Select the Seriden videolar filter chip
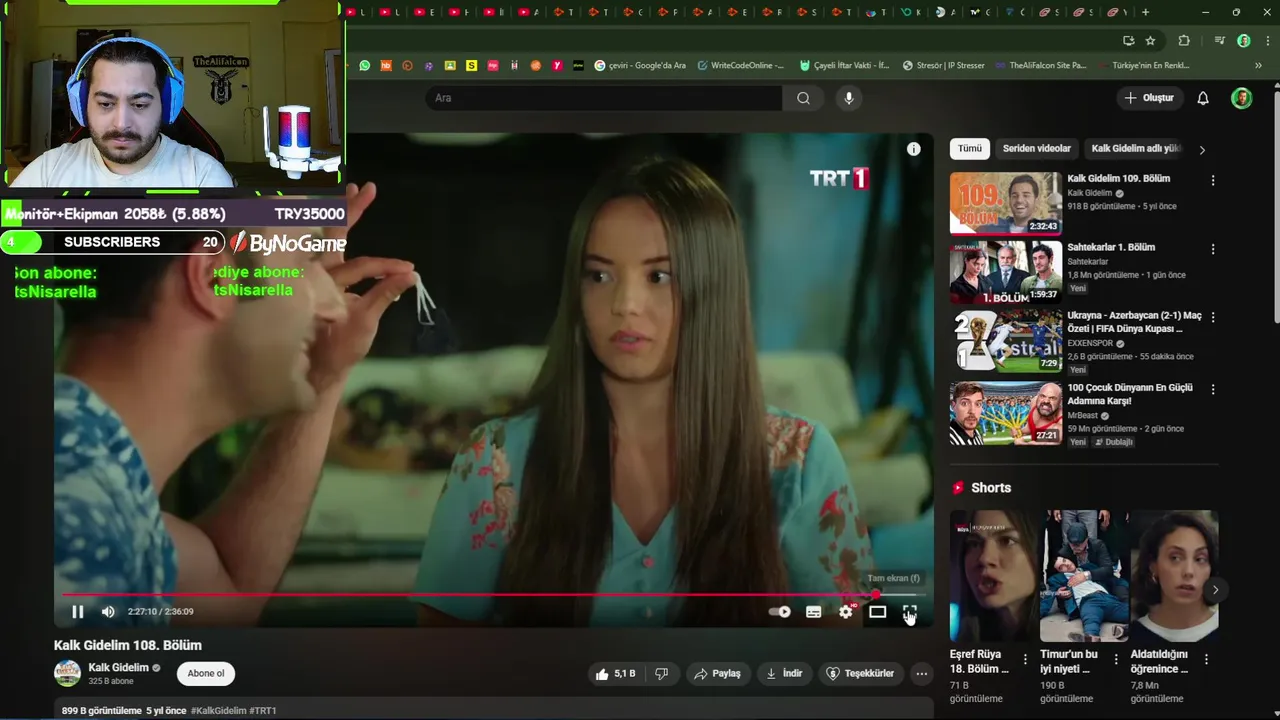 (x=1036, y=149)
